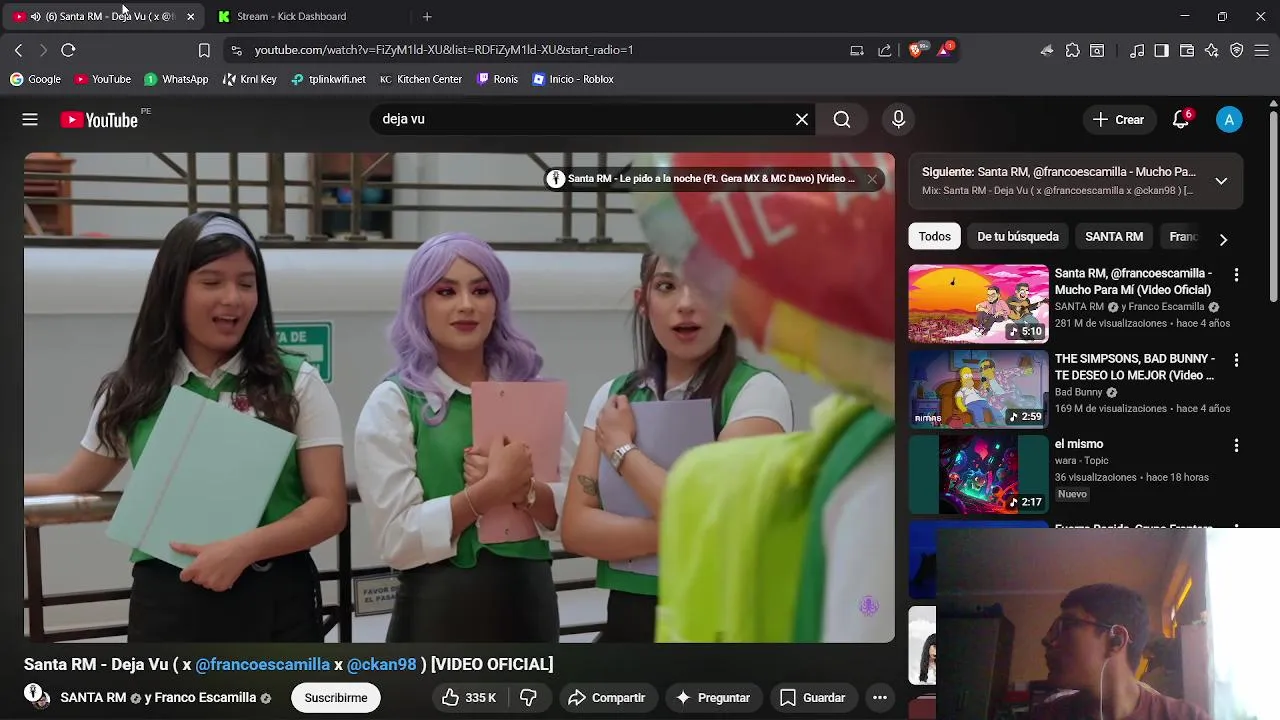1280x720 pixels.
Task: Open Brave Wallet icon
Action: (1187, 50)
